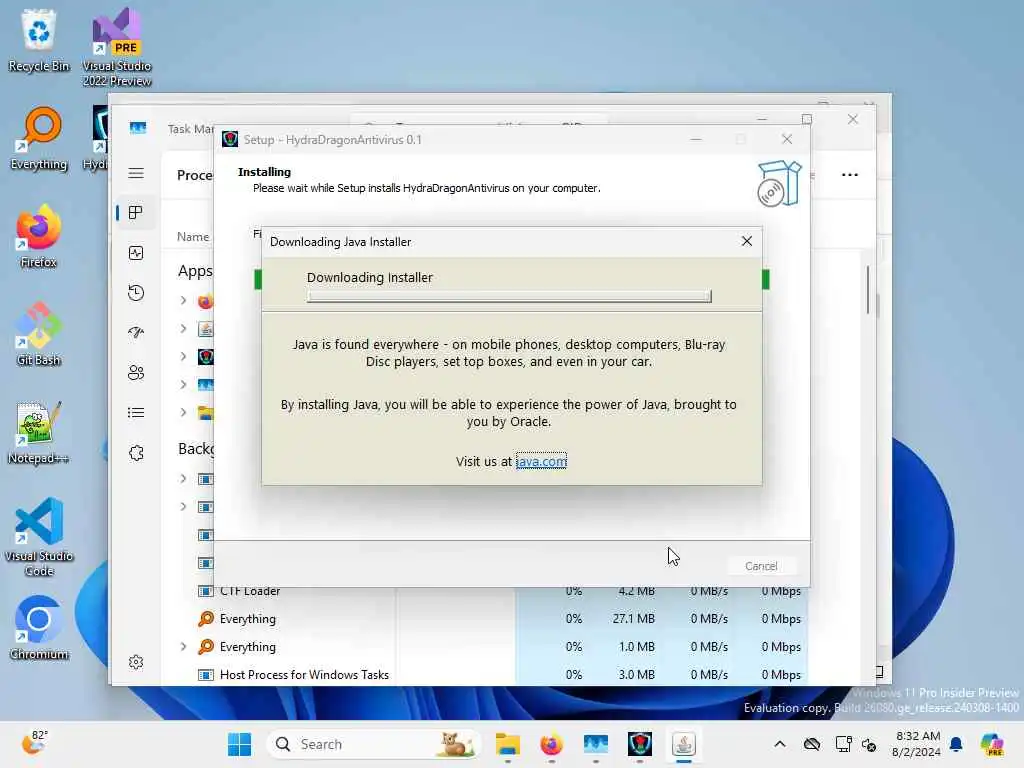Viewport: 1024px width, 768px height.
Task: Switch to HydraDragonAntivirus setup taskbar icon
Action: (640, 744)
